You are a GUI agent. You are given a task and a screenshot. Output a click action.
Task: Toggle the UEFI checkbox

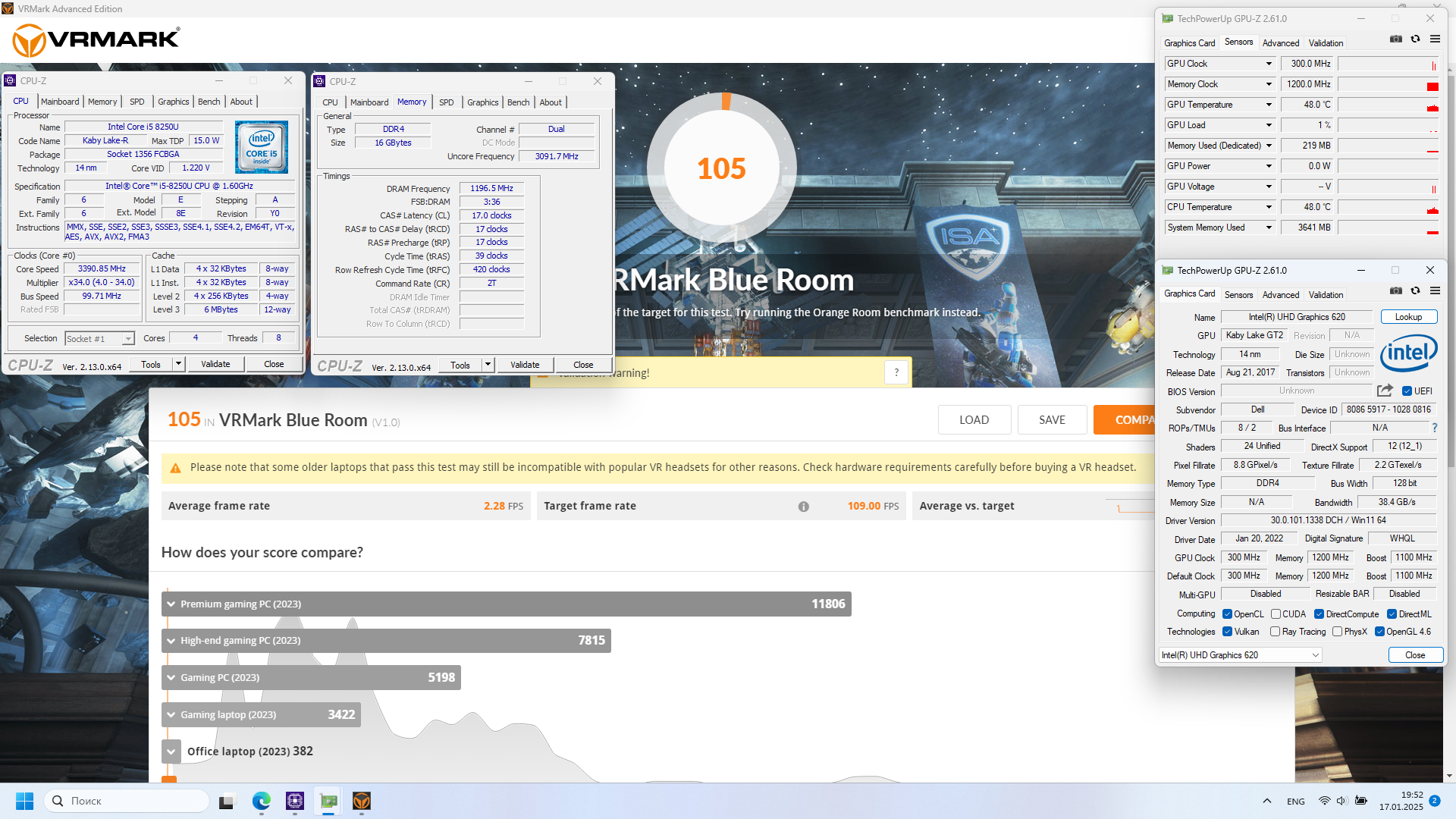point(1407,391)
